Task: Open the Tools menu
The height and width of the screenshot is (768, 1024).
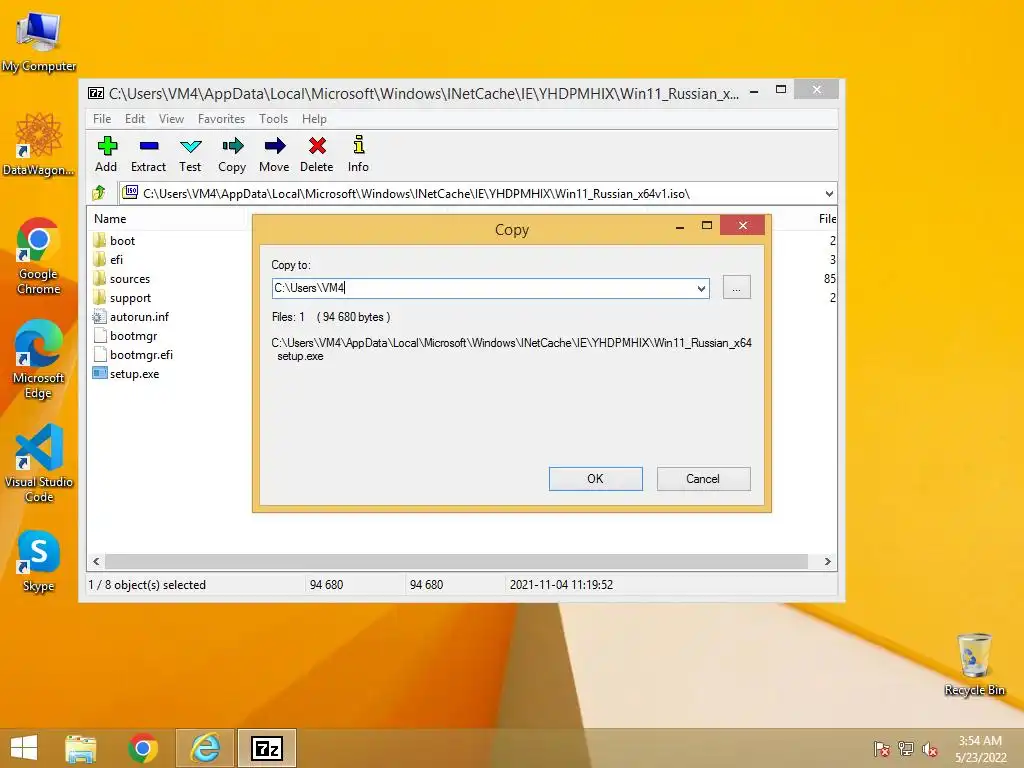Action: [274, 119]
